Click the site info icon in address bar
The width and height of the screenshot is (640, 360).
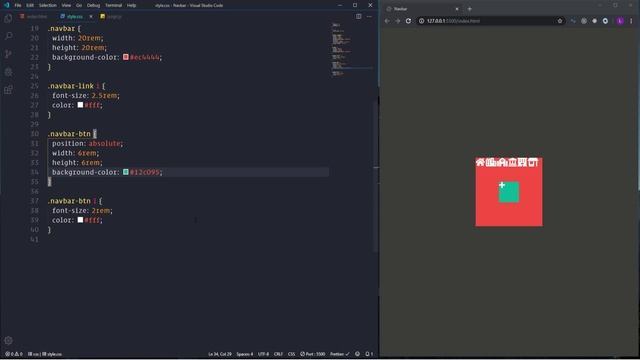tap(421, 21)
